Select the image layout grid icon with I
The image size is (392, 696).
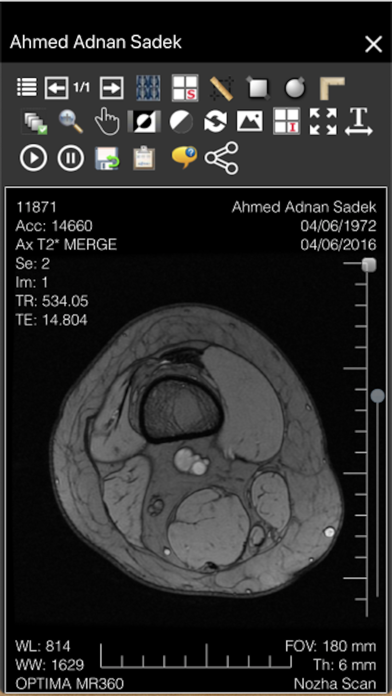pyautogui.click(x=287, y=122)
